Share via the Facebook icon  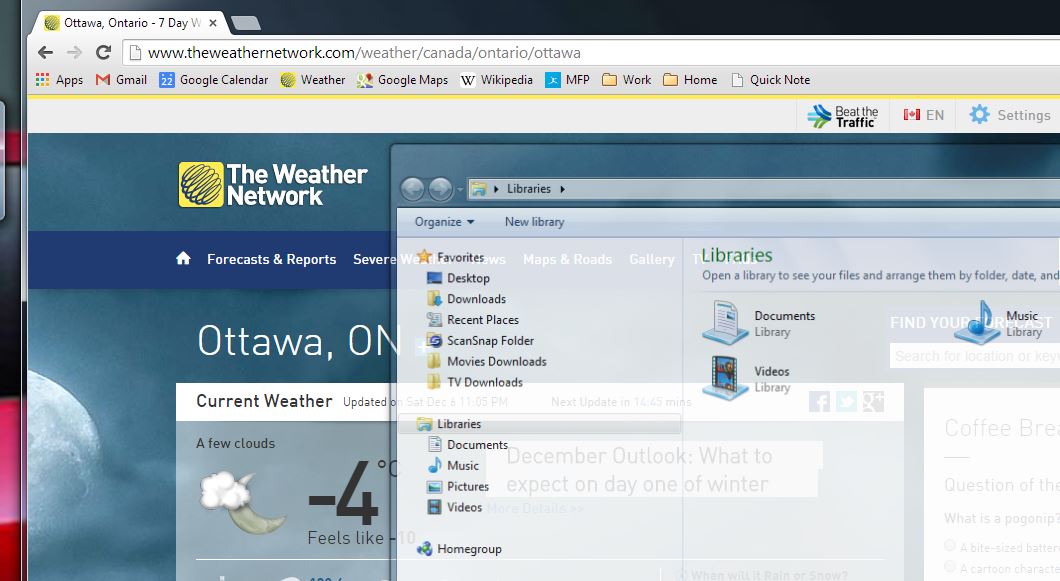pyautogui.click(x=819, y=402)
